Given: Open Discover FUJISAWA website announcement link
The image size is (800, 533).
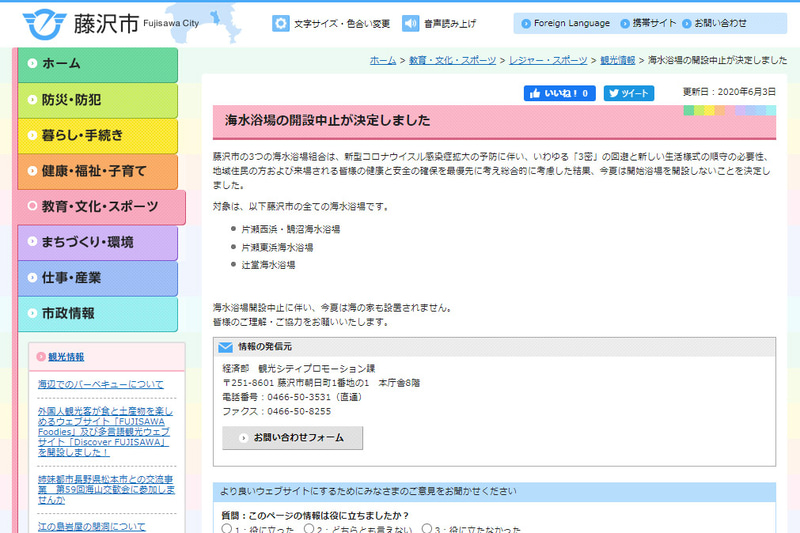Looking at the screenshot, I should pyautogui.click(x=105, y=432).
